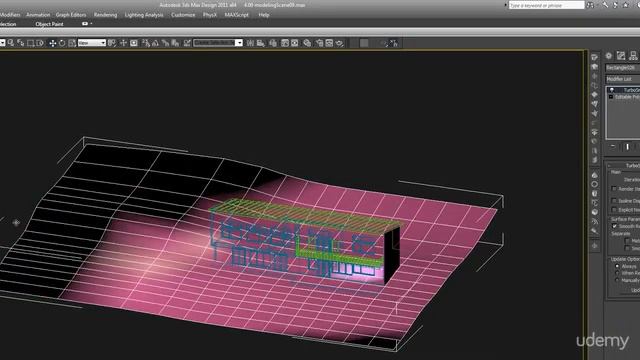
Task: Open Curve Editor icon in toolbar
Action: tap(285, 43)
